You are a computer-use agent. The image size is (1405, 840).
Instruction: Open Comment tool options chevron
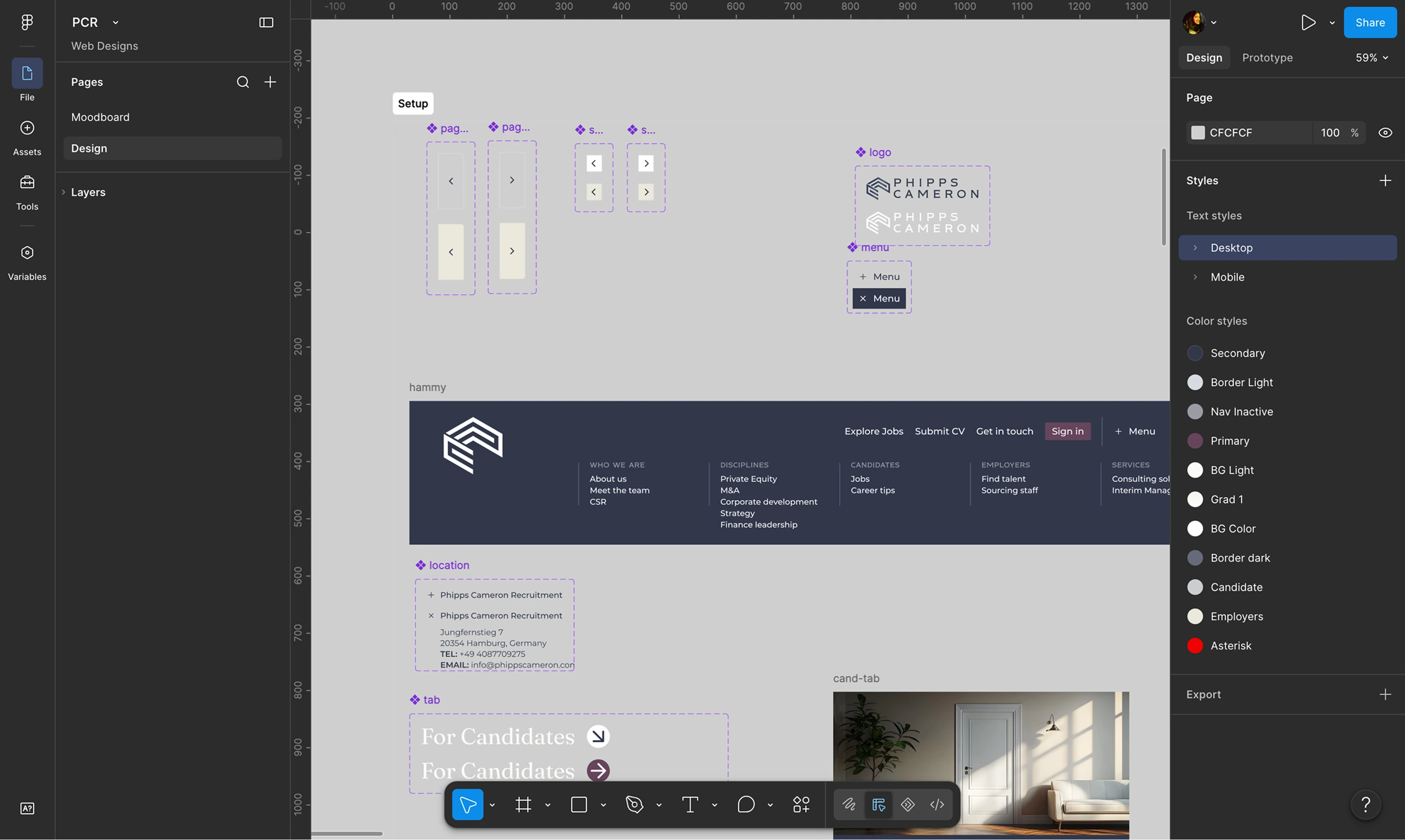(770, 805)
